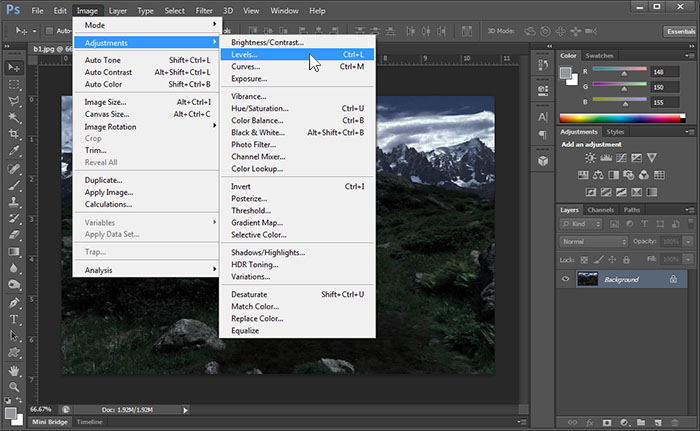Toggle lock transparent pixels in Layers panel
This screenshot has width=700, height=431.
(585, 259)
